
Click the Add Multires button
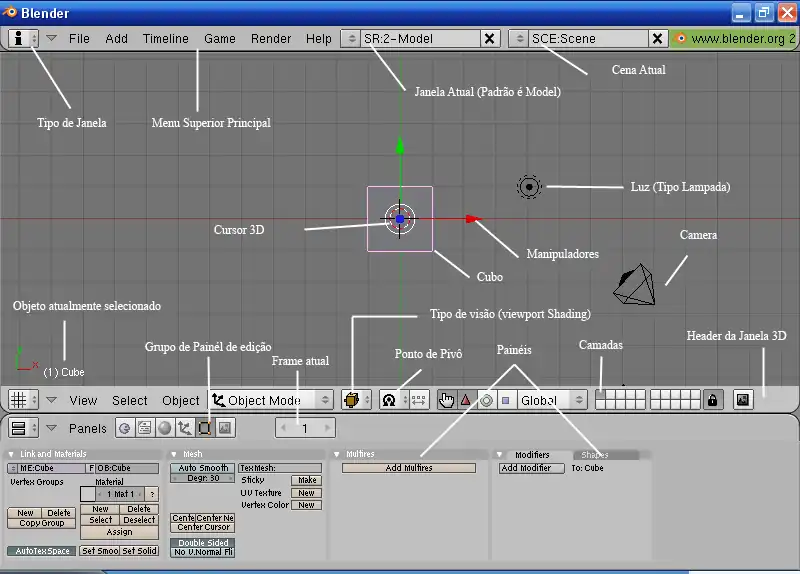[x=408, y=468]
